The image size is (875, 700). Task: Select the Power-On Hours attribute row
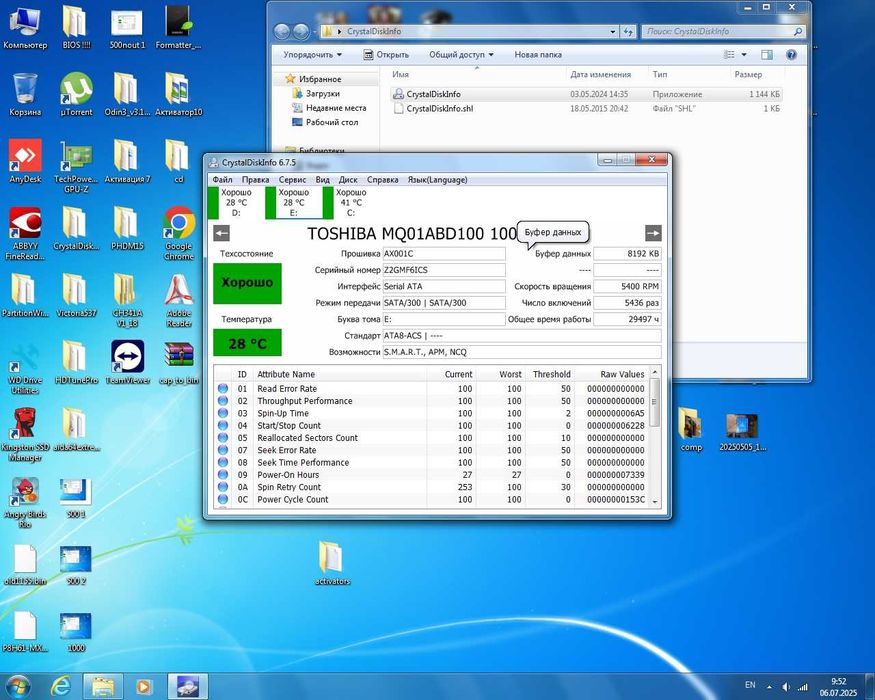[x=431, y=474]
